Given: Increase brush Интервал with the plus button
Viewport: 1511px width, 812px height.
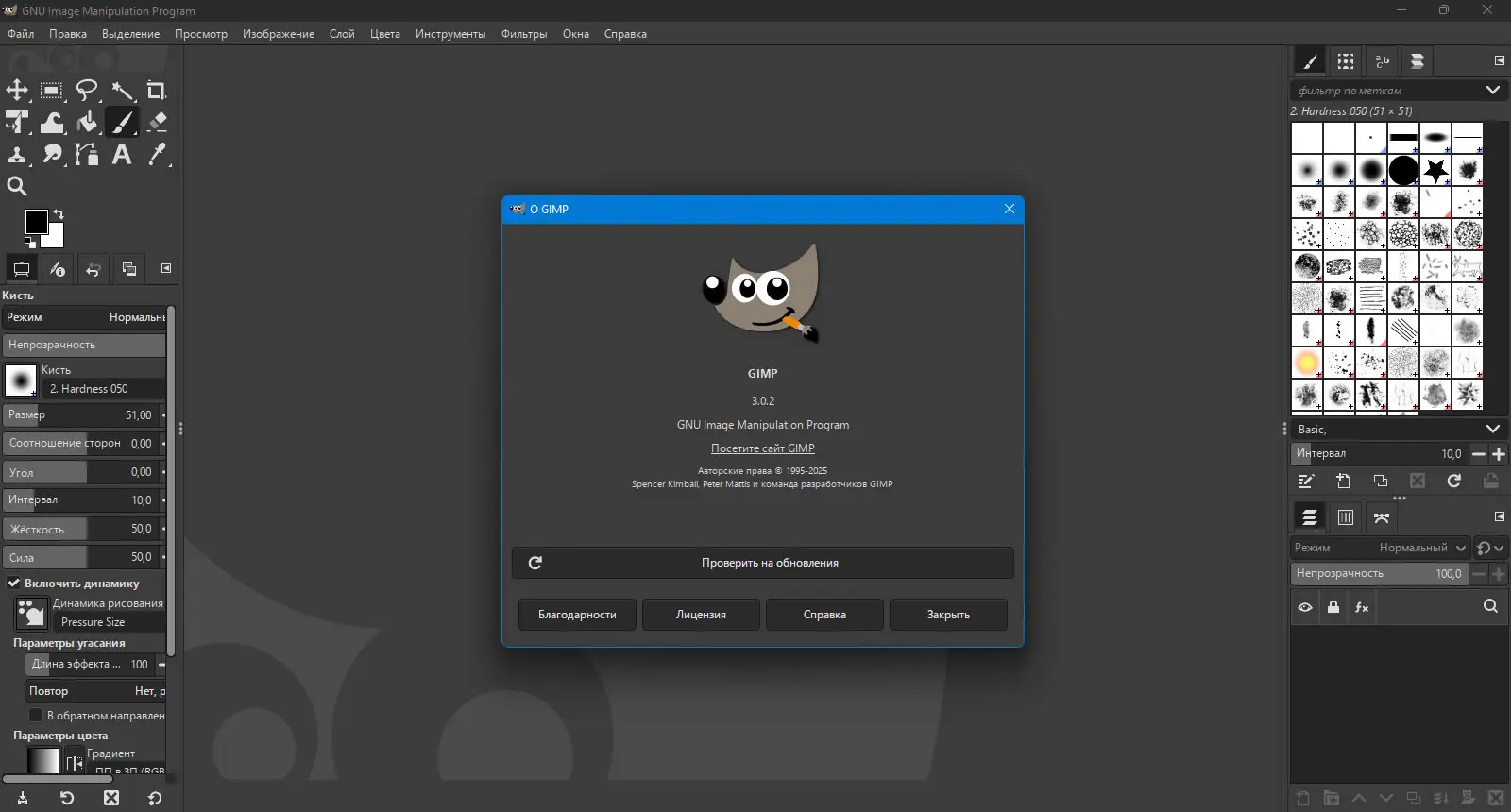Looking at the screenshot, I should pos(1499,454).
